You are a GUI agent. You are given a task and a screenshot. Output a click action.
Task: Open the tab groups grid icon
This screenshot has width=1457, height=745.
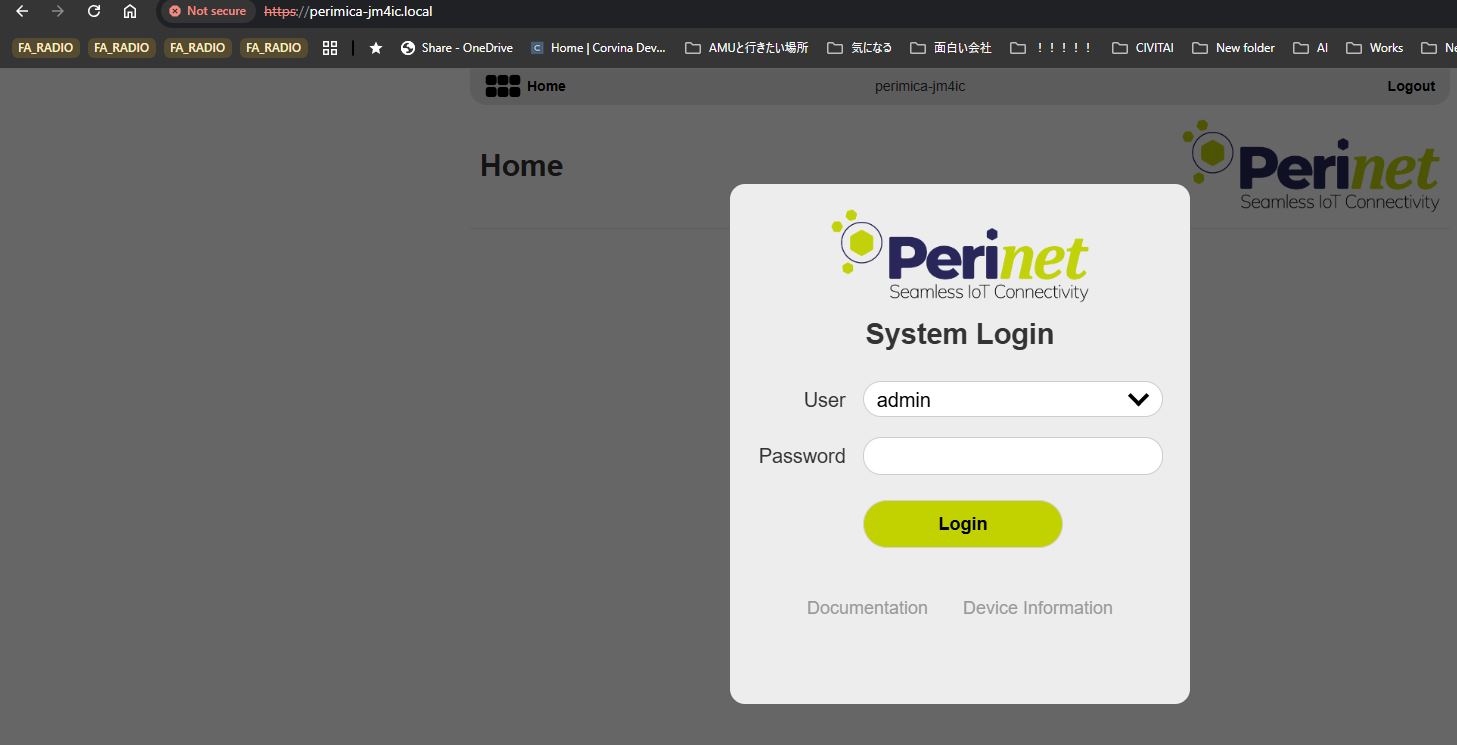coord(330,48)
